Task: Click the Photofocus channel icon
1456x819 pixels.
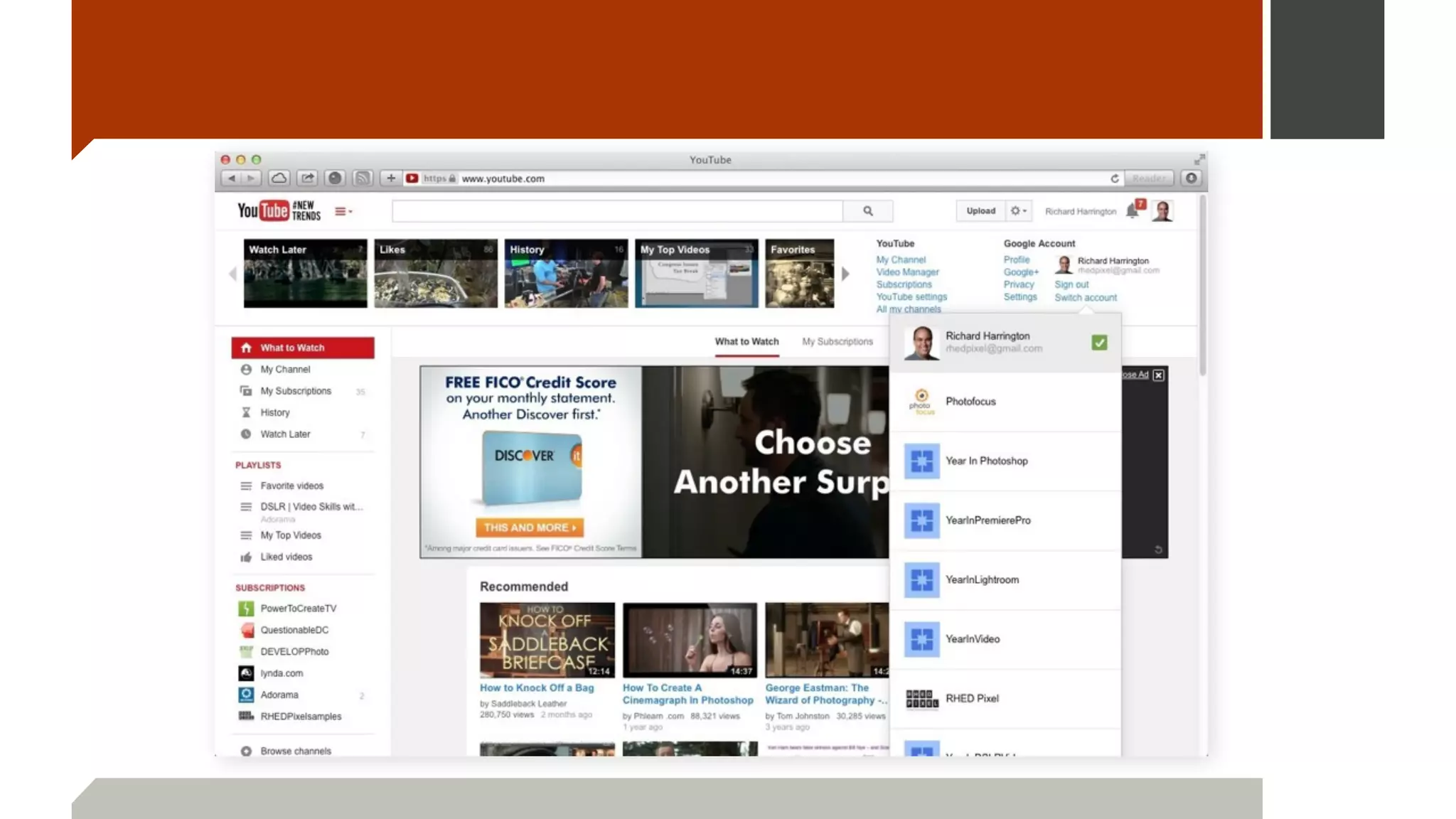Action: (921, 402)
